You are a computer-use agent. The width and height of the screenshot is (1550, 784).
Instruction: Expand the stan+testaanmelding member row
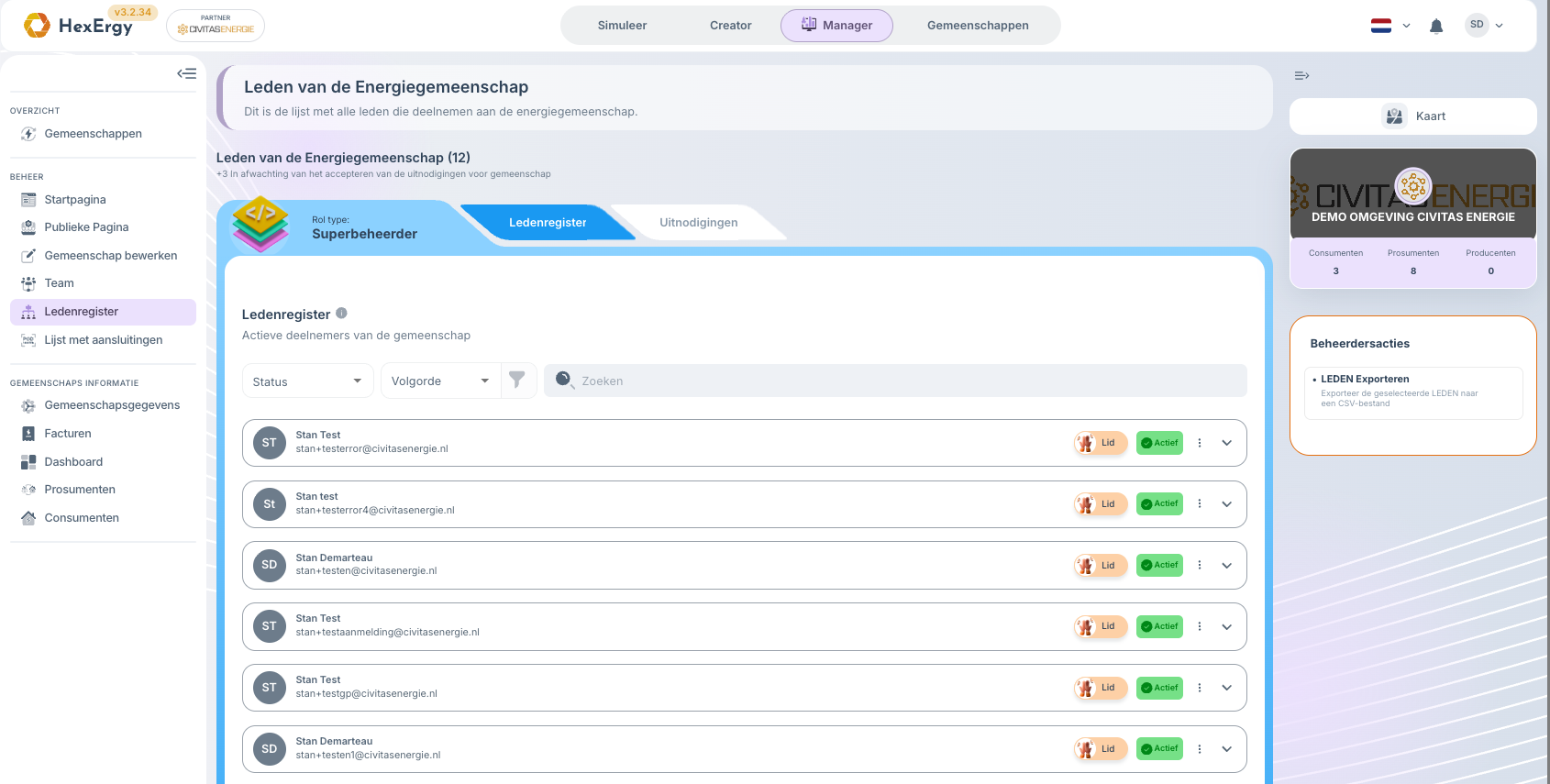click(1227, 627)
